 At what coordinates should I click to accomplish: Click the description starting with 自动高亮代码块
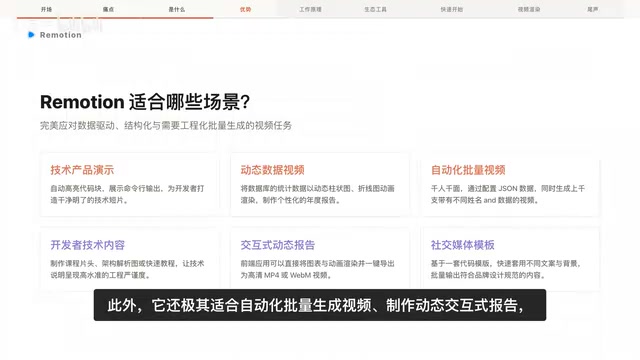[x=127, y=194]
